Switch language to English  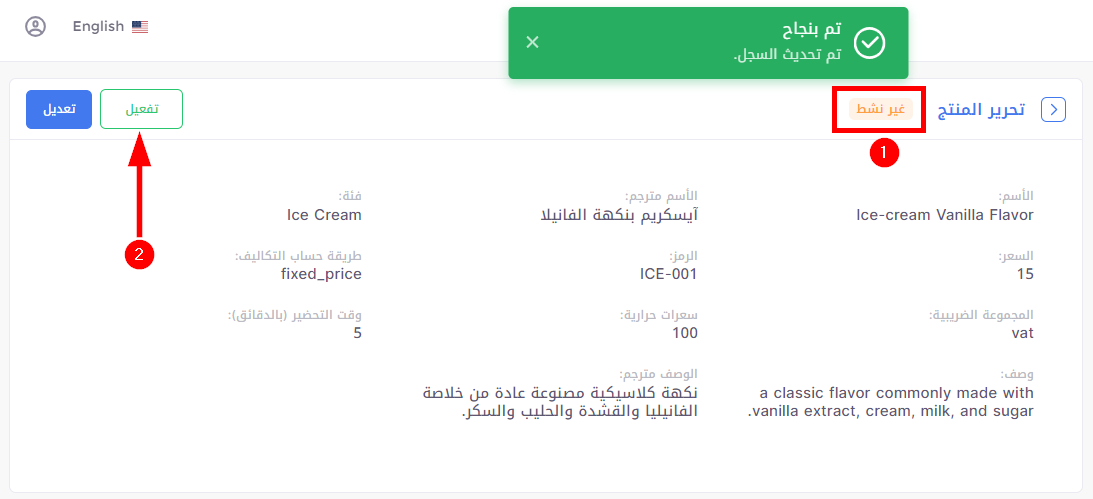110,26
